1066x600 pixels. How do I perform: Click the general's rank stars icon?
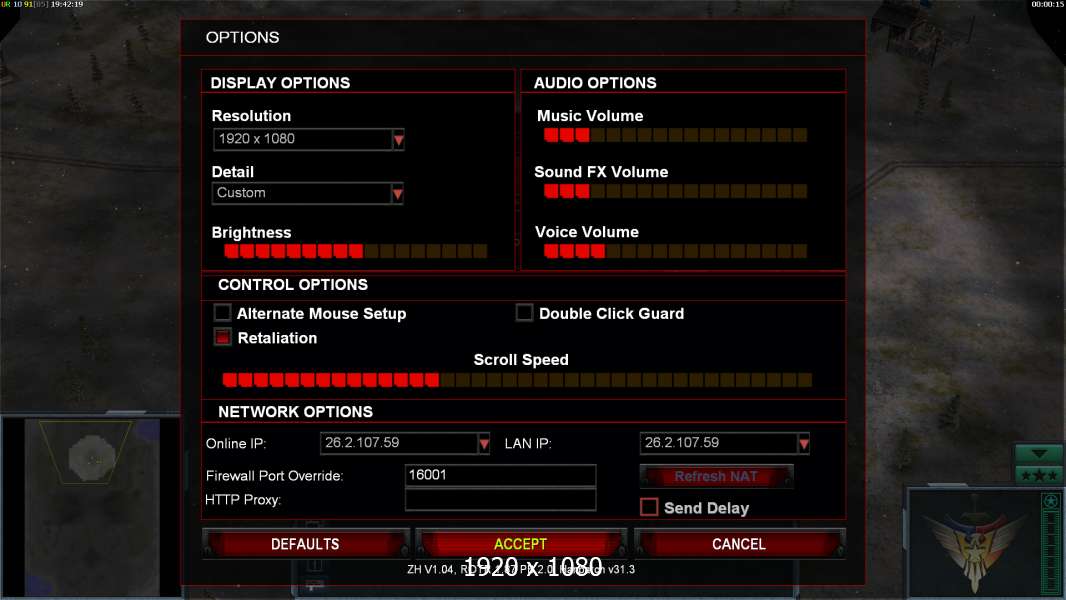click(1038, 475)
